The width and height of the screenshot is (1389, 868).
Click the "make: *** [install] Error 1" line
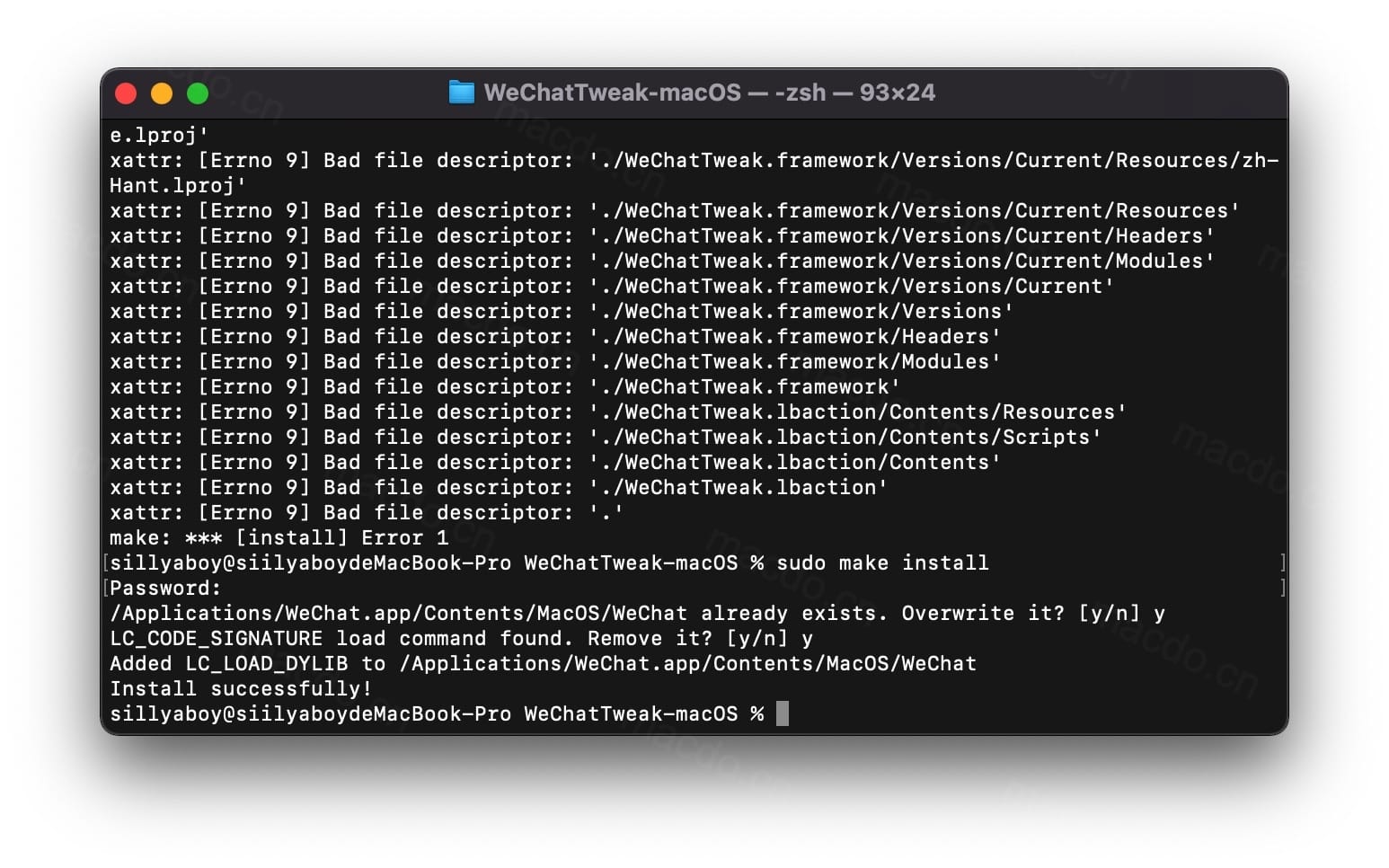(279, 537)
